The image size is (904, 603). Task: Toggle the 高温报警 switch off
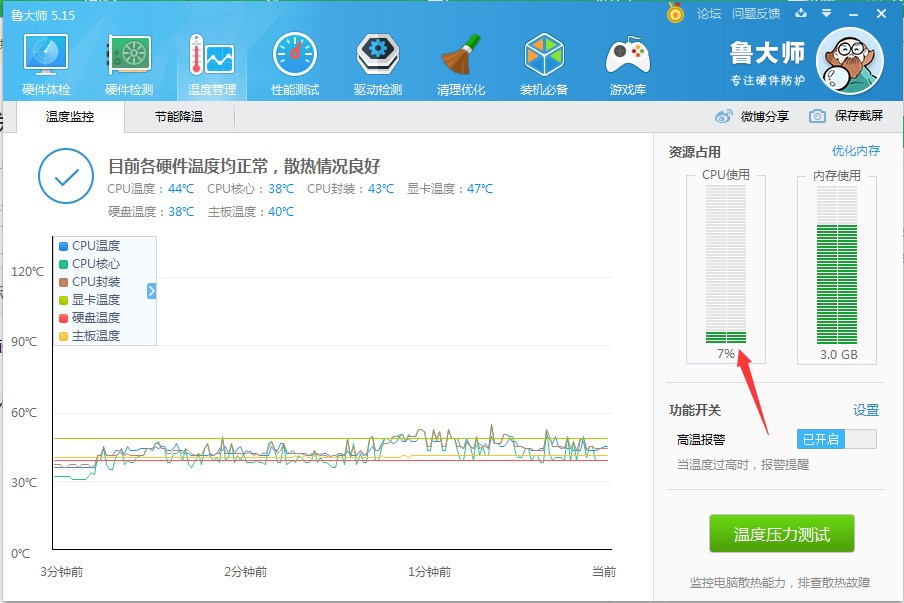pyautogui.click(x=837, y=439)
